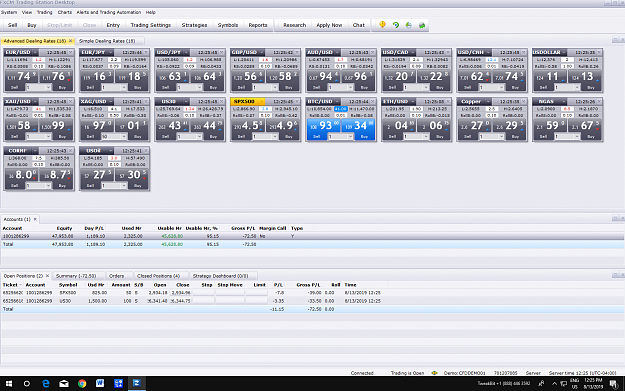The image size is (625, 391).
Task: Click Sell on the USD/CNH tile
Action: coord(468,87)
